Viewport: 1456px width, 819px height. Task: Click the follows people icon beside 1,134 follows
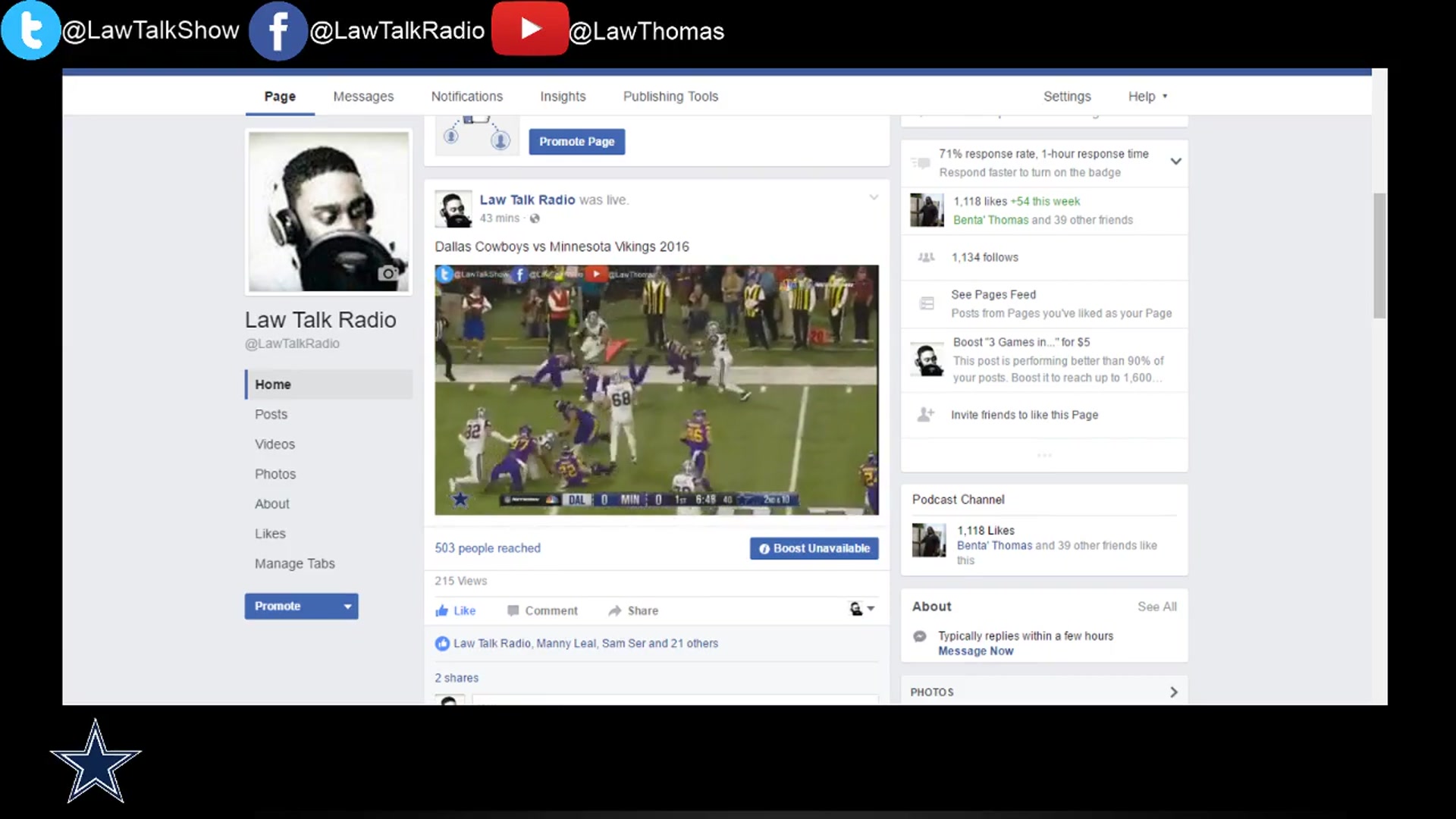[x=926, y=257]
